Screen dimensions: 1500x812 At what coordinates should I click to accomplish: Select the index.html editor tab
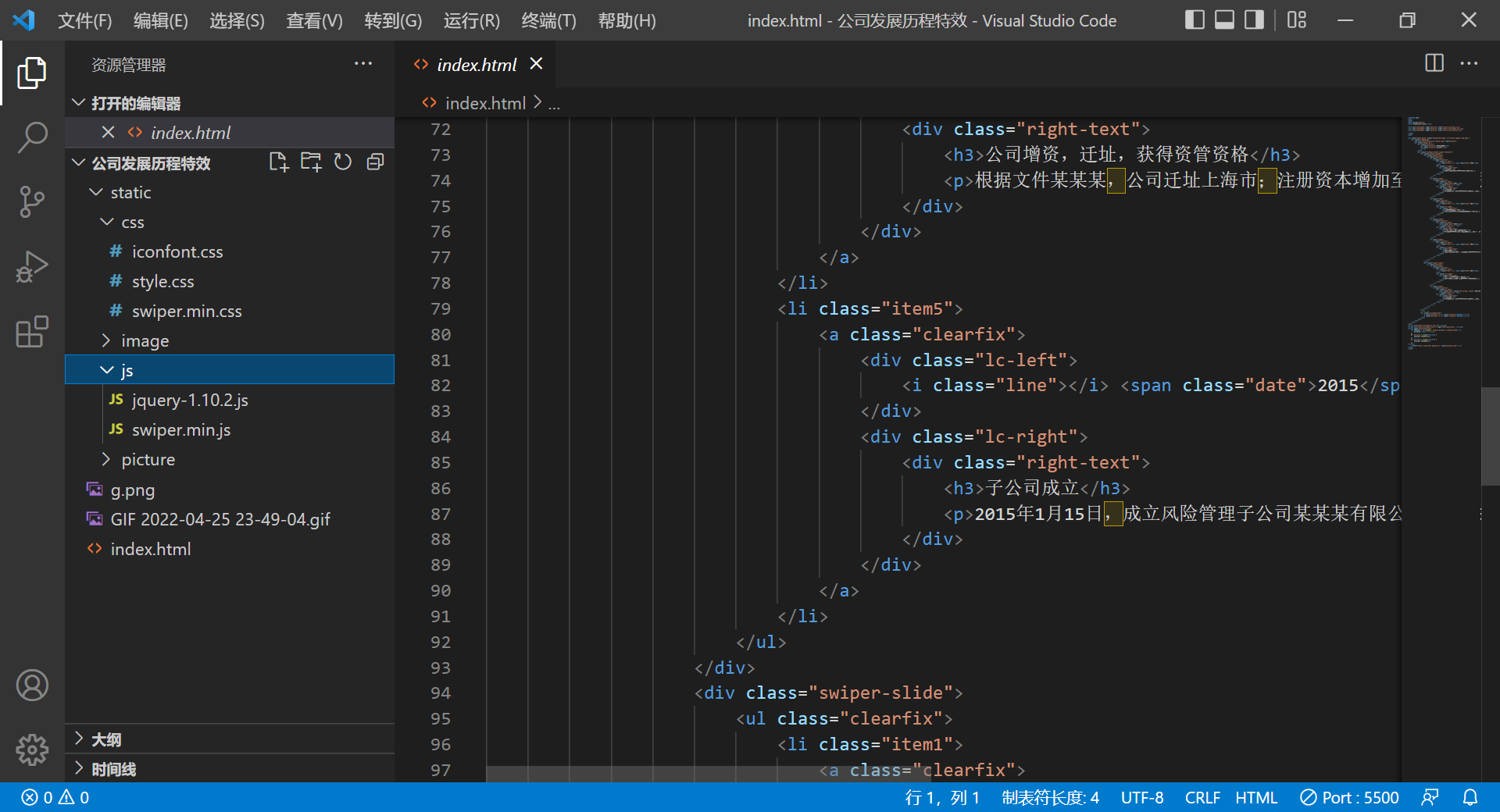[476, 64]
